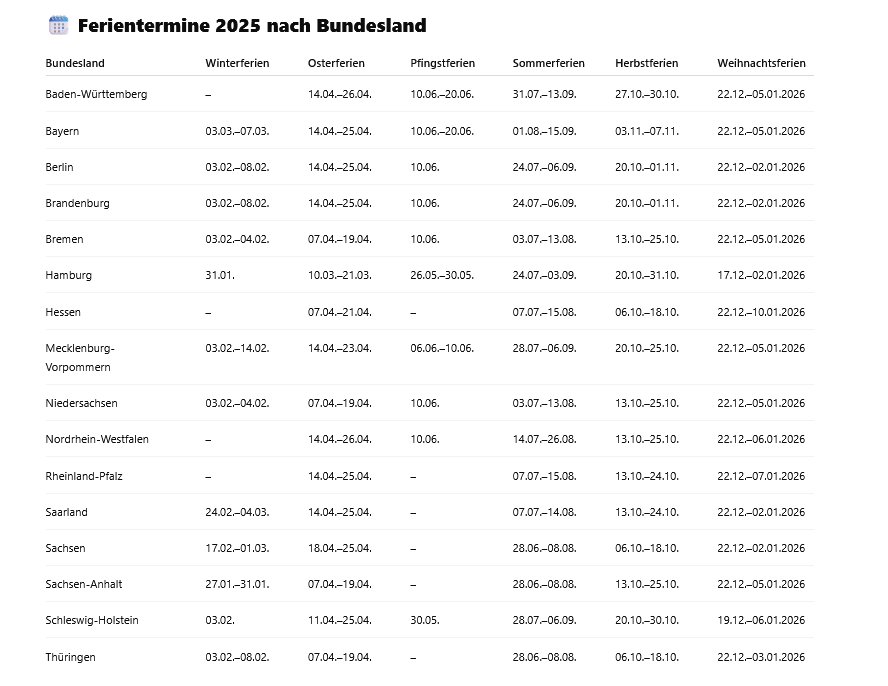Click the Sommerferien column header
This screenshot has height=686, width=888.
click(548, 63)
